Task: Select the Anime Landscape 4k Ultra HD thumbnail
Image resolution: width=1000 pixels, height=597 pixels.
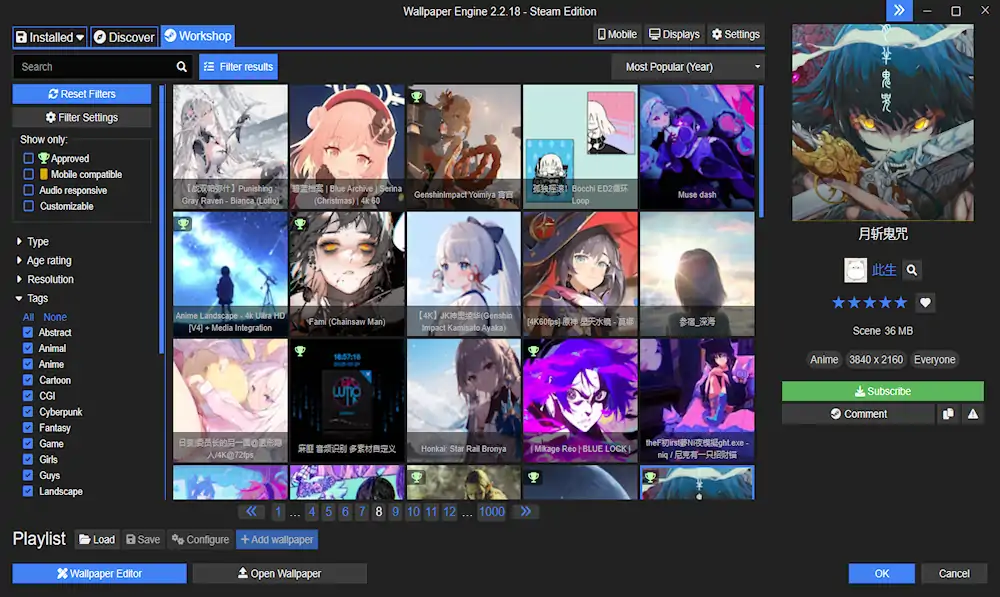Action: tap(230, 274)
